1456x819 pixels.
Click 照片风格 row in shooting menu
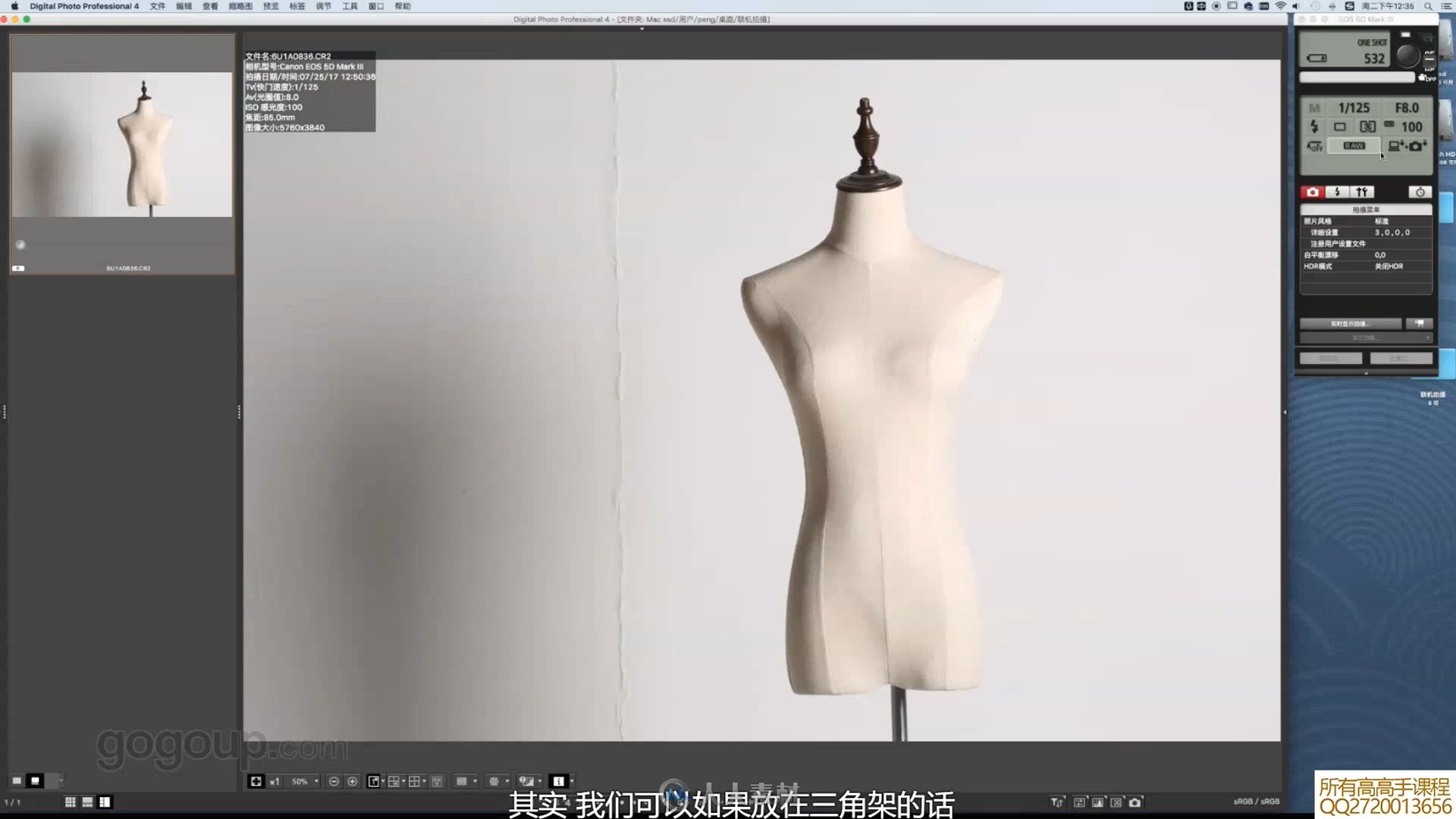click(x=1367, y=221)
